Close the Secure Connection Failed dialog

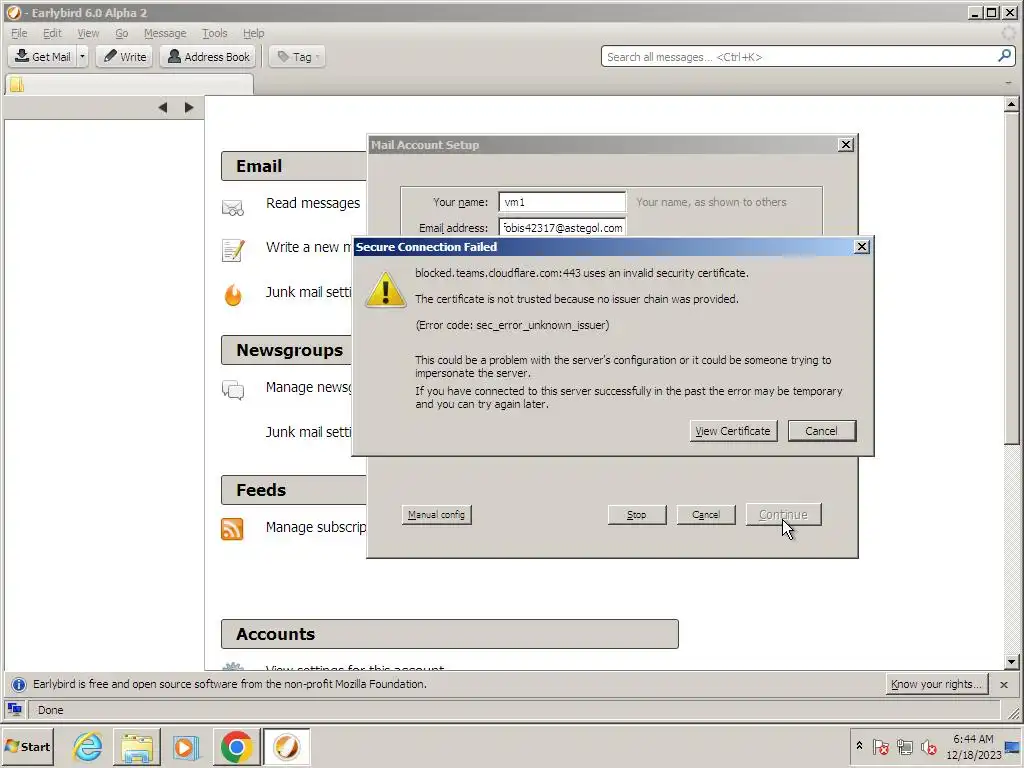tap(862, 246)
